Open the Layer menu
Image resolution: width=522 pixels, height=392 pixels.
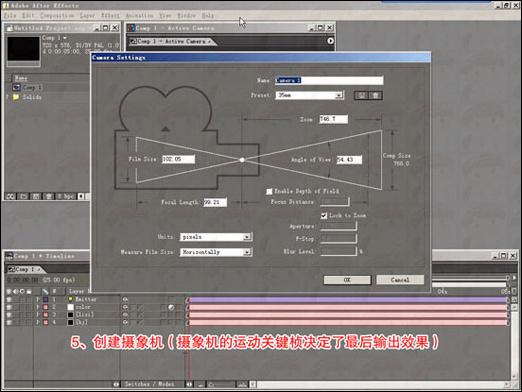(x=87, y=15)
